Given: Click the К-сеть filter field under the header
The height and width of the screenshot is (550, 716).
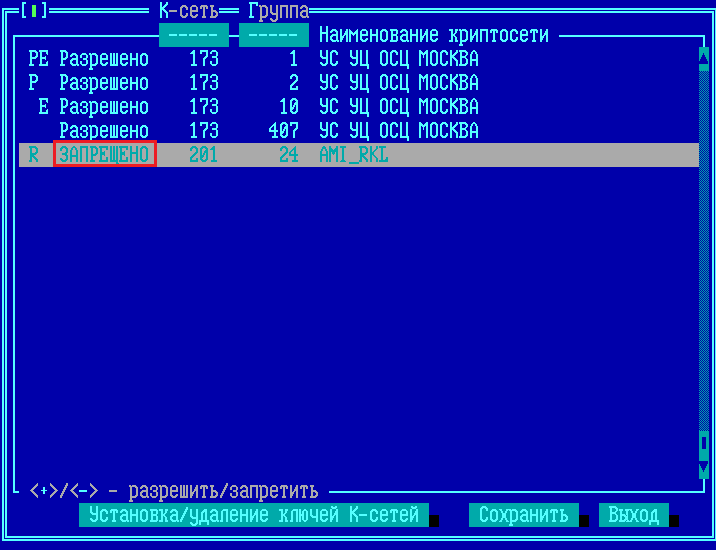Looking at the screenshot, I should pyautogui.click(x=193, y=35).
